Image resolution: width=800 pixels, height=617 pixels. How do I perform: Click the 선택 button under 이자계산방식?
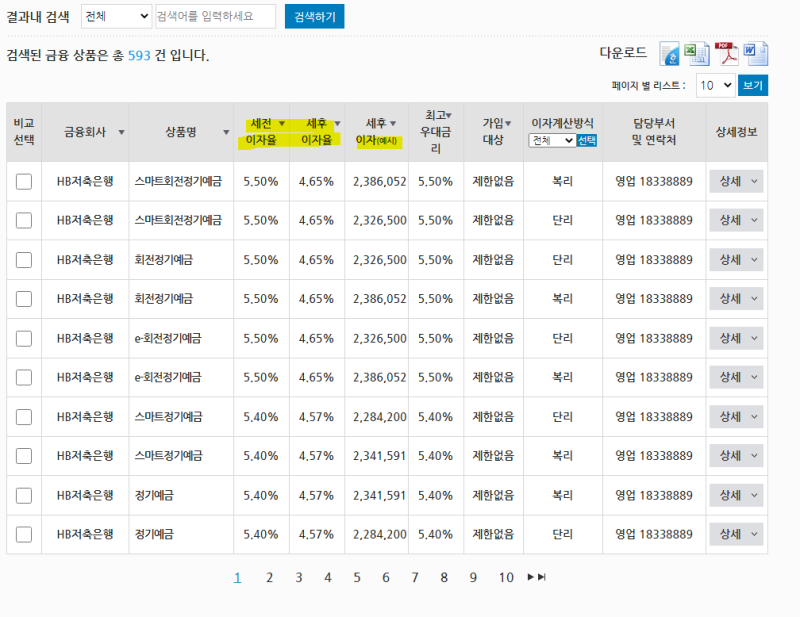[x=587, y=140]
